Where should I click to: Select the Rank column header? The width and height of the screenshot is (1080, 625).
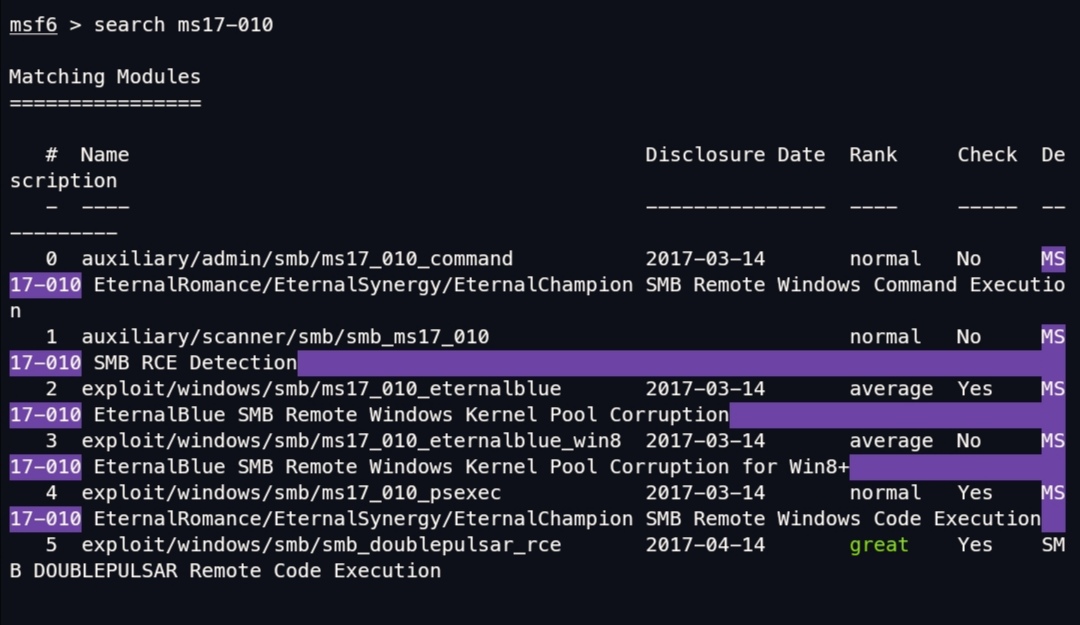872,154
